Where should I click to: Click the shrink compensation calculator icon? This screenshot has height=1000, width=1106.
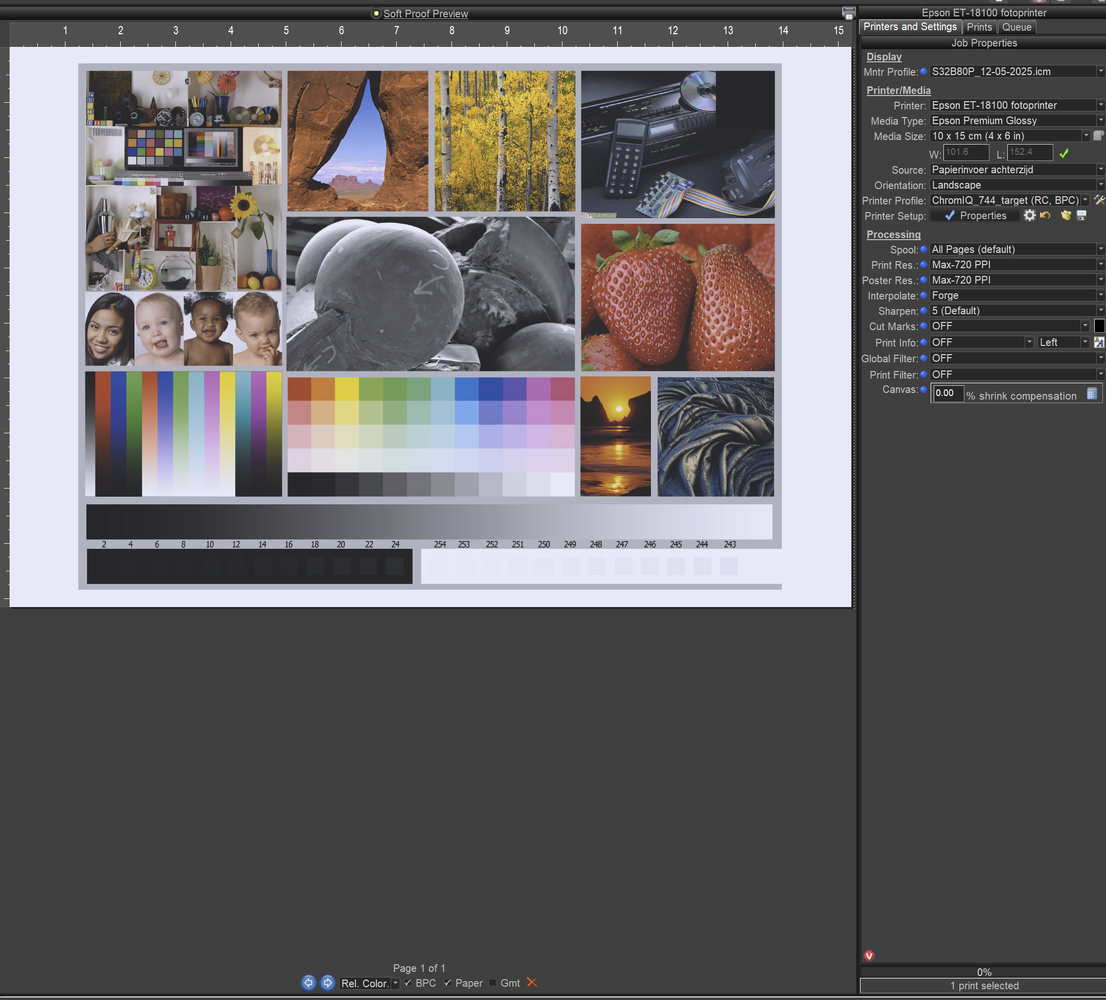[1092, 394]
